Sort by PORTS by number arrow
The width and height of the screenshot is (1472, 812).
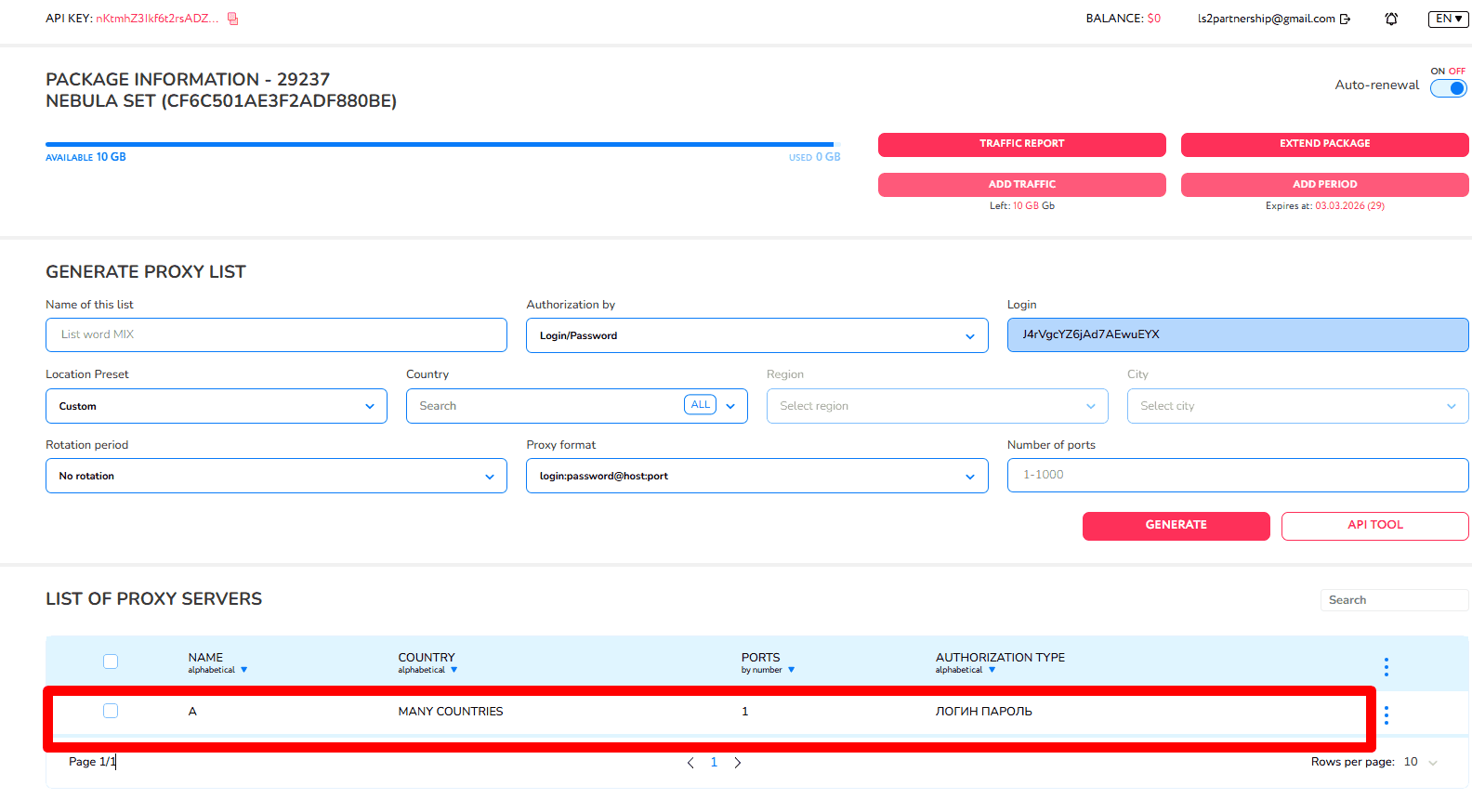click(x=792, y=670)
